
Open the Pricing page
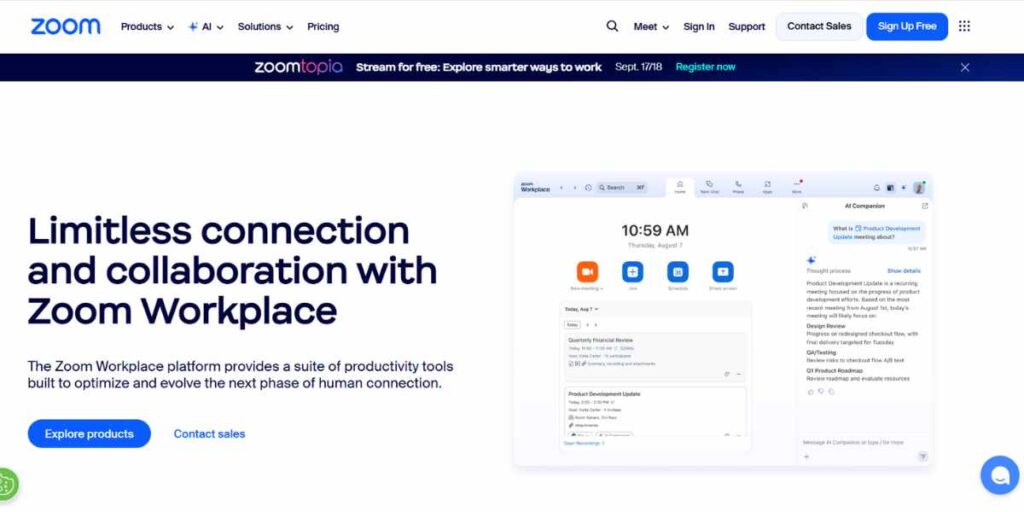coord(323,27)
